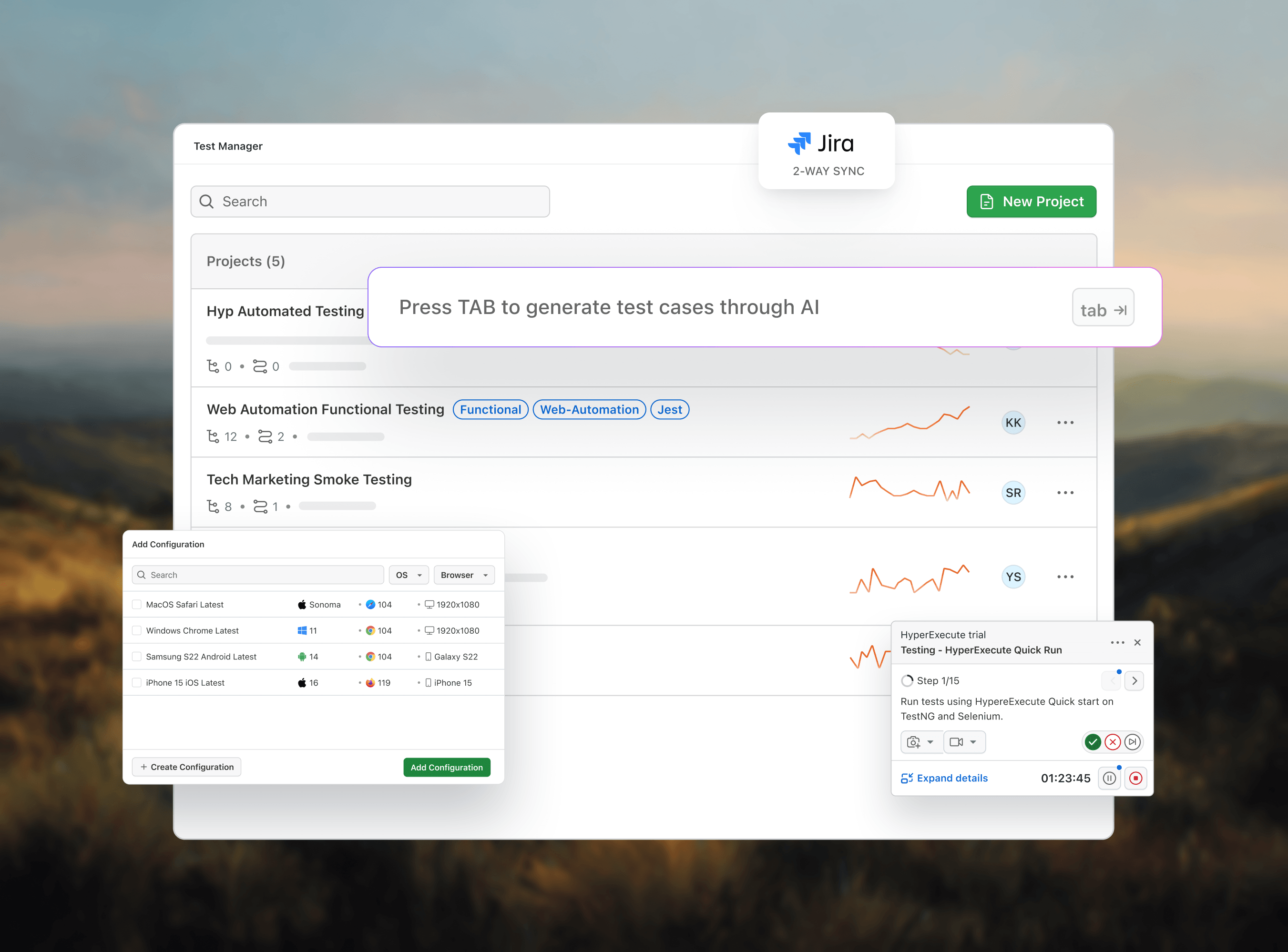Open more options for the YS project row
Viewport: 1288px width, 952px height.
[x=1065, y=577]
